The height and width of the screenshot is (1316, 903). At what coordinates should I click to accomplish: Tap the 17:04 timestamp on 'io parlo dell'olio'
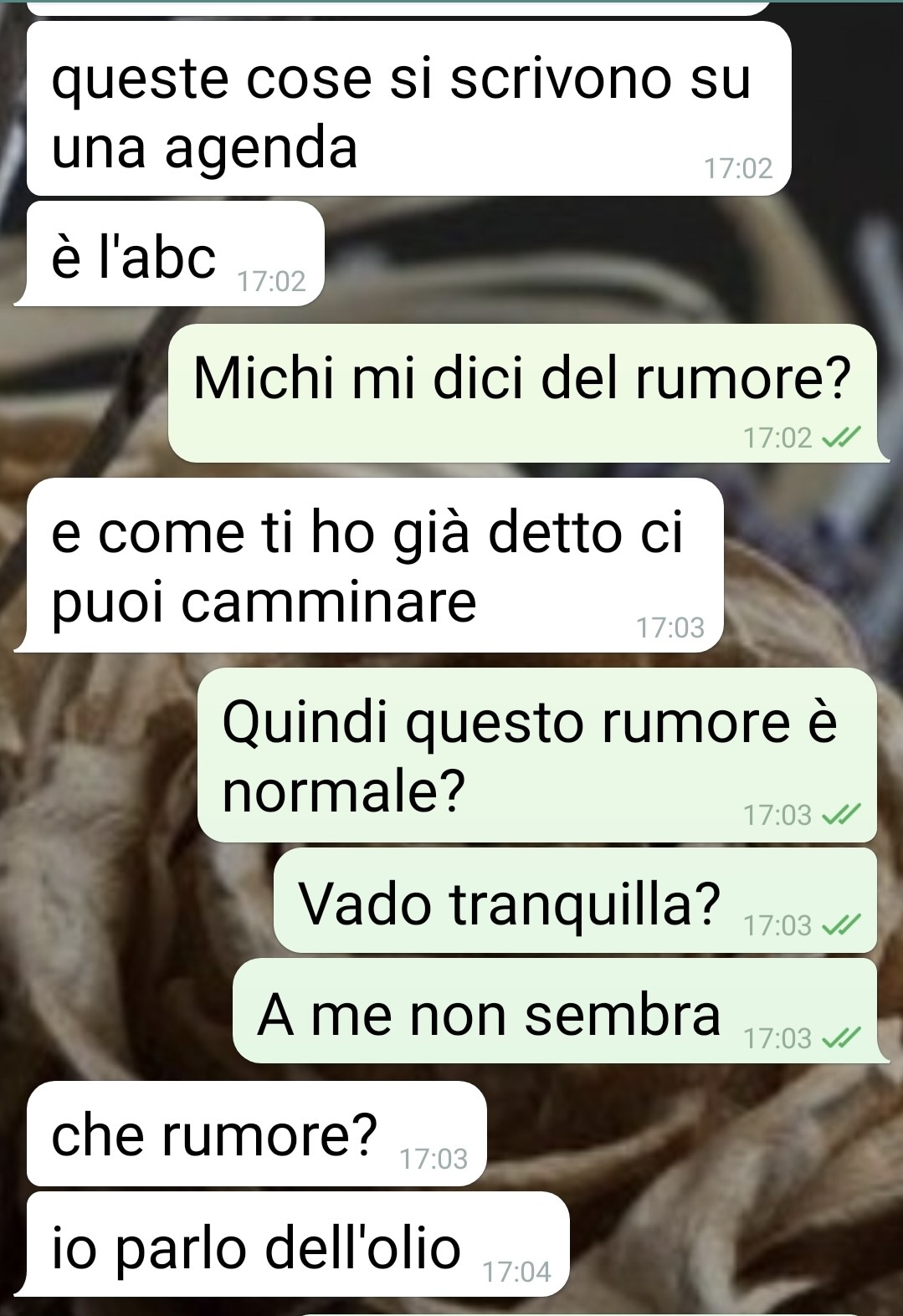517,1272
